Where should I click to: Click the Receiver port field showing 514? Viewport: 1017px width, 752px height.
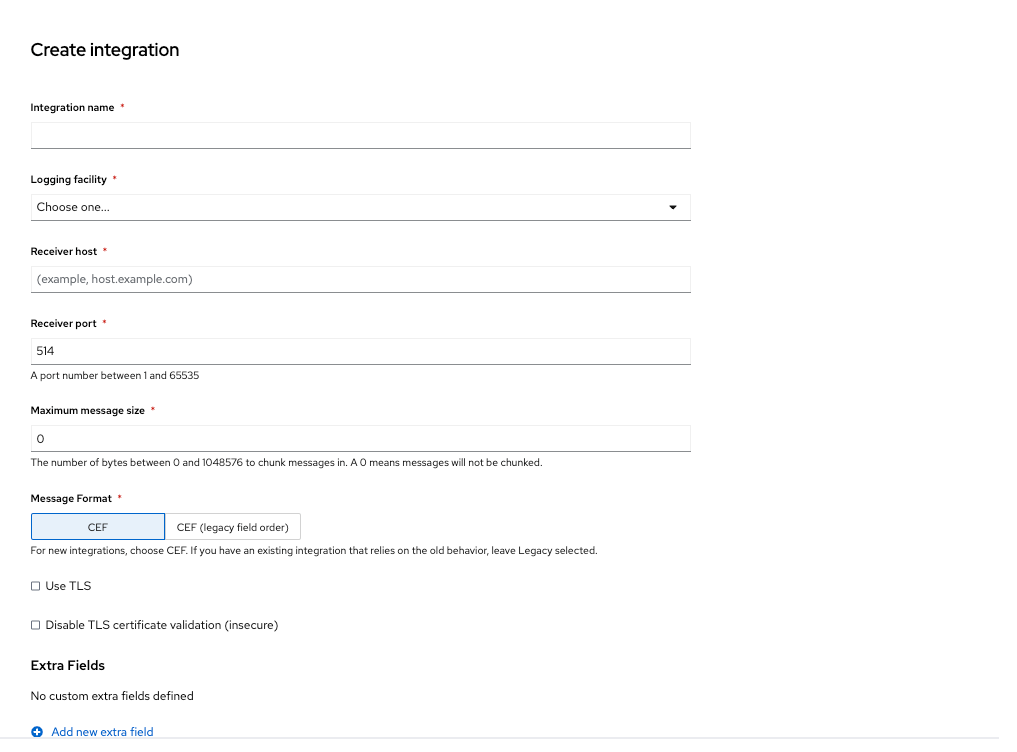(x=360, y=351)
